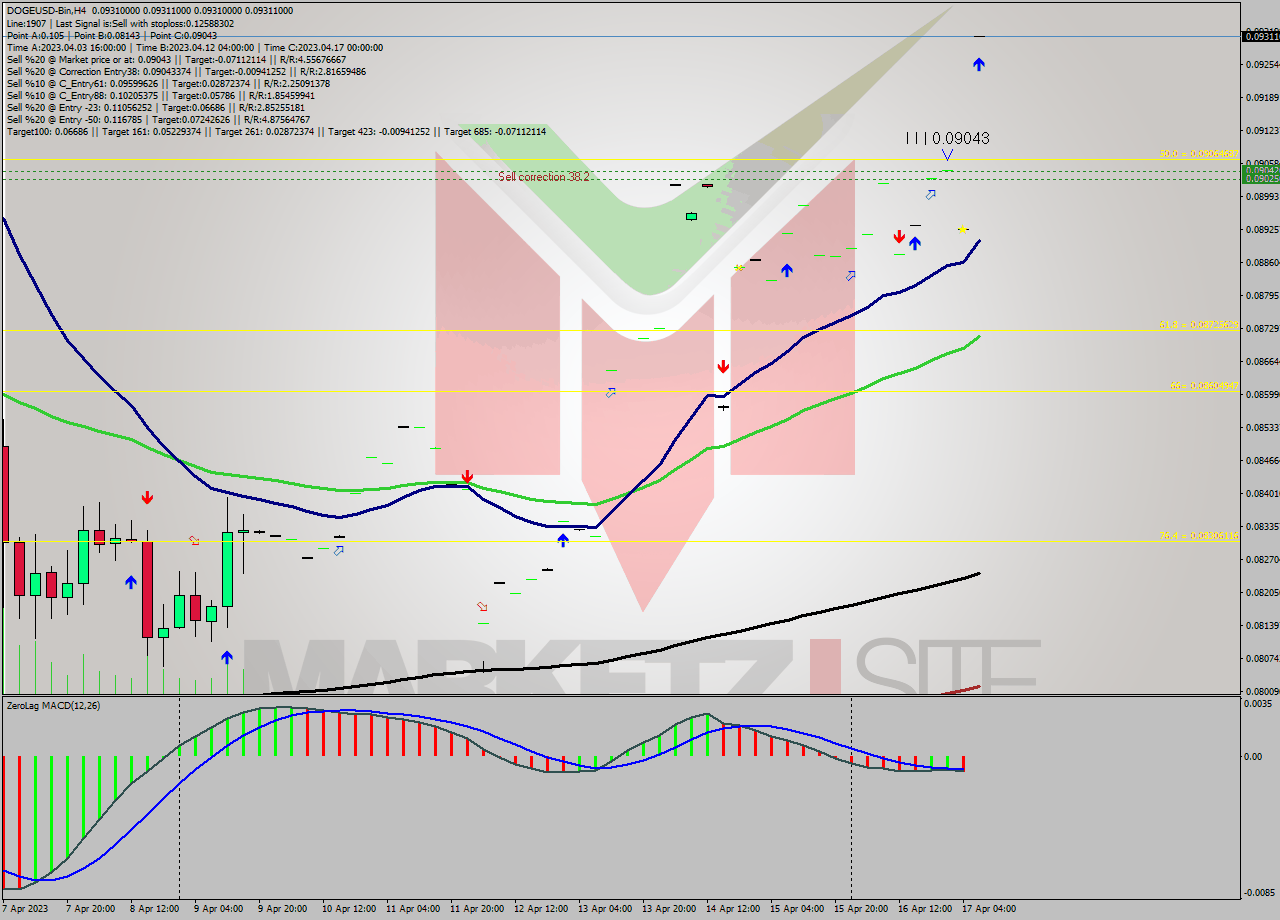Click the 'Last Signal is:Sell' info line
1280x920 pixels.
tap(121, 23)
